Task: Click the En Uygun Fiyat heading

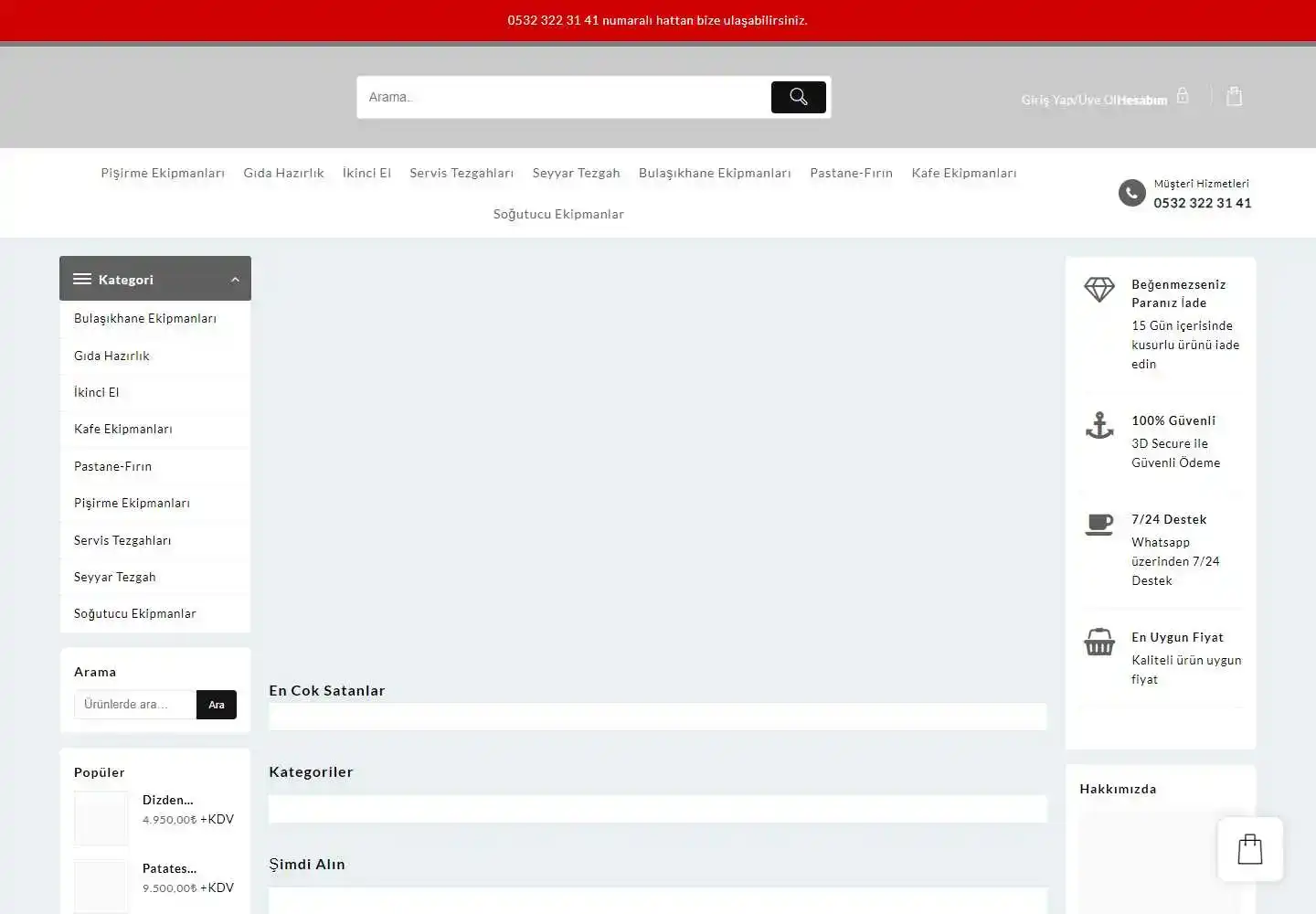Action: pos(1177,637)
